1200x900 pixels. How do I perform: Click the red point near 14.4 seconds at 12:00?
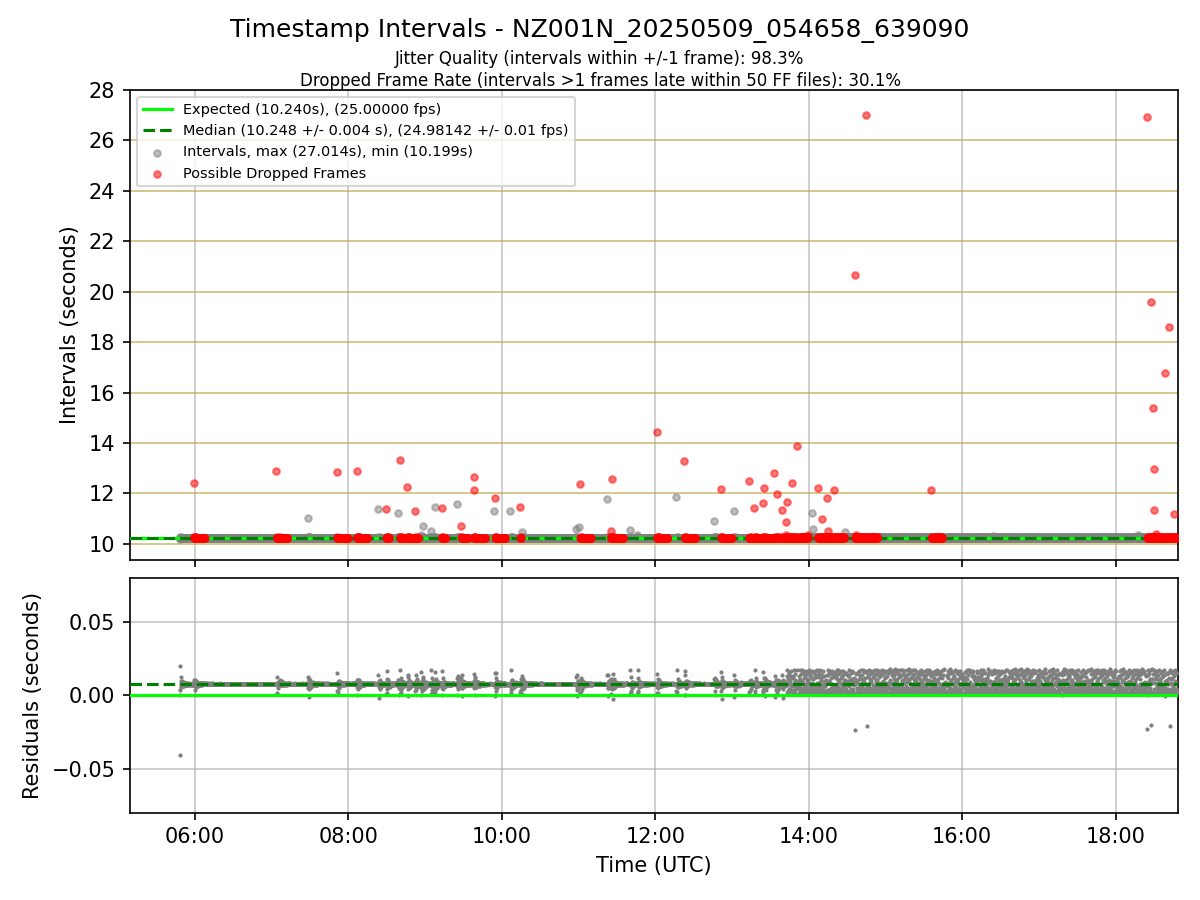657,432
